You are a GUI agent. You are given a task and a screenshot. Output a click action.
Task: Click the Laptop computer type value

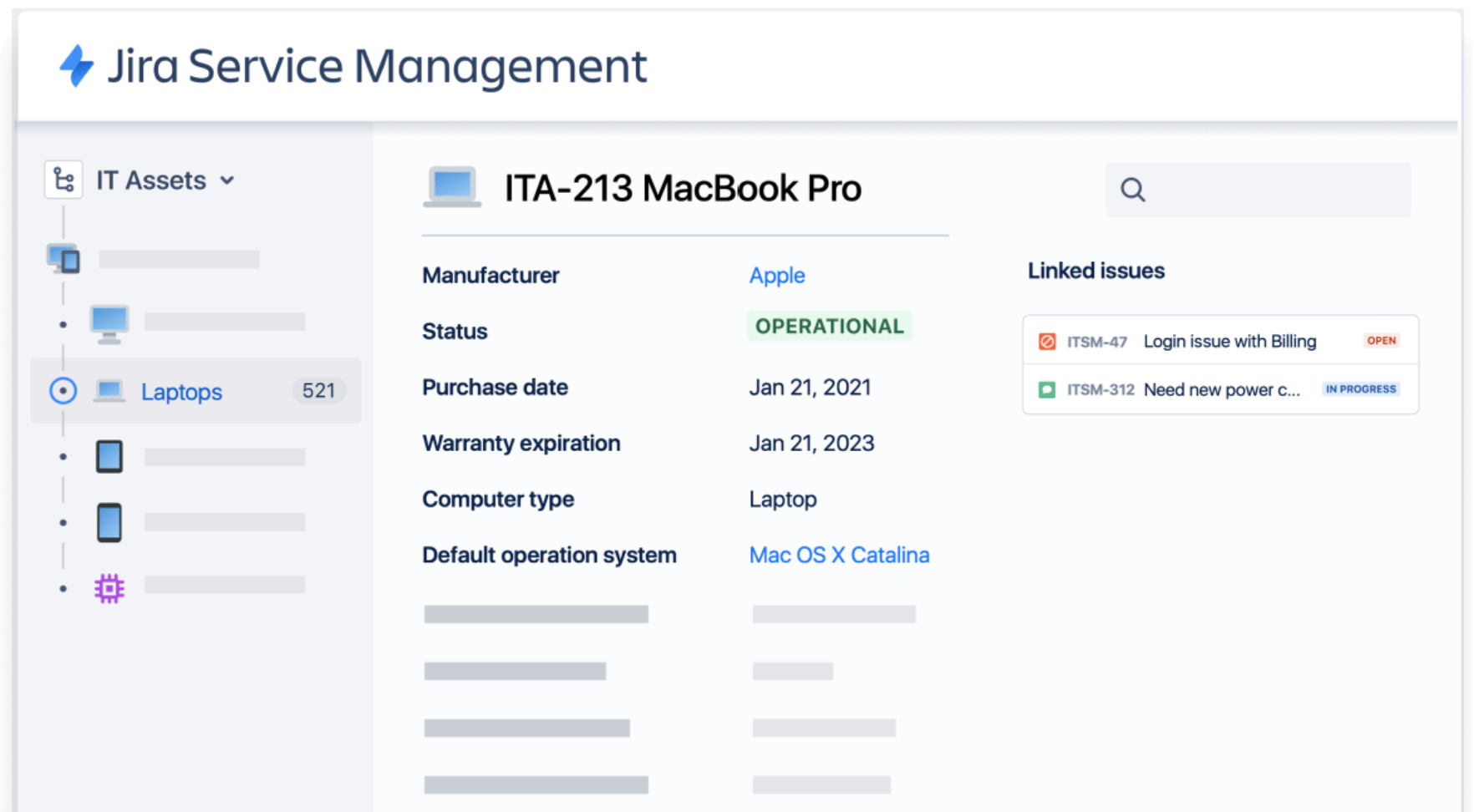[783, 500]
